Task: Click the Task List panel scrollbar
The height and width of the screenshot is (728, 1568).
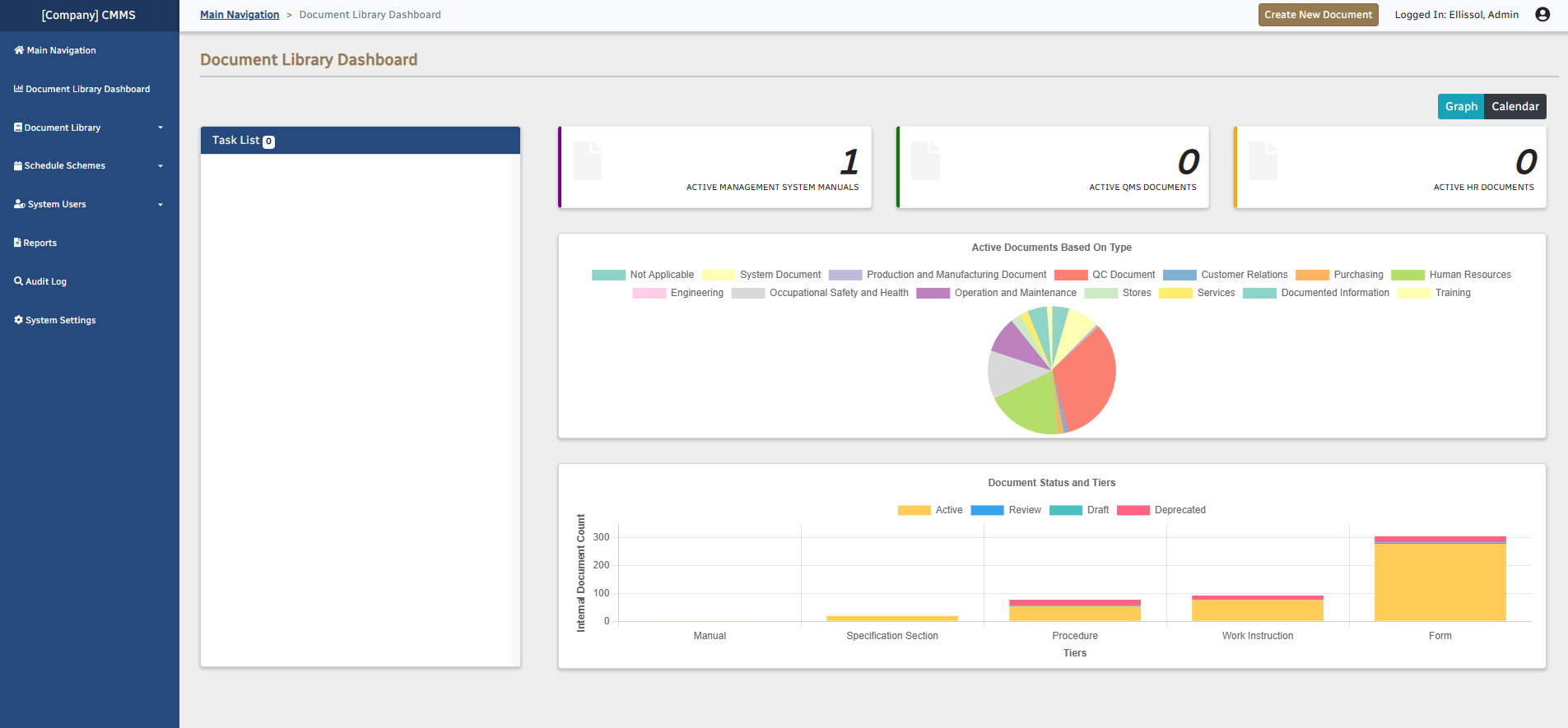Action: point(516,410)
